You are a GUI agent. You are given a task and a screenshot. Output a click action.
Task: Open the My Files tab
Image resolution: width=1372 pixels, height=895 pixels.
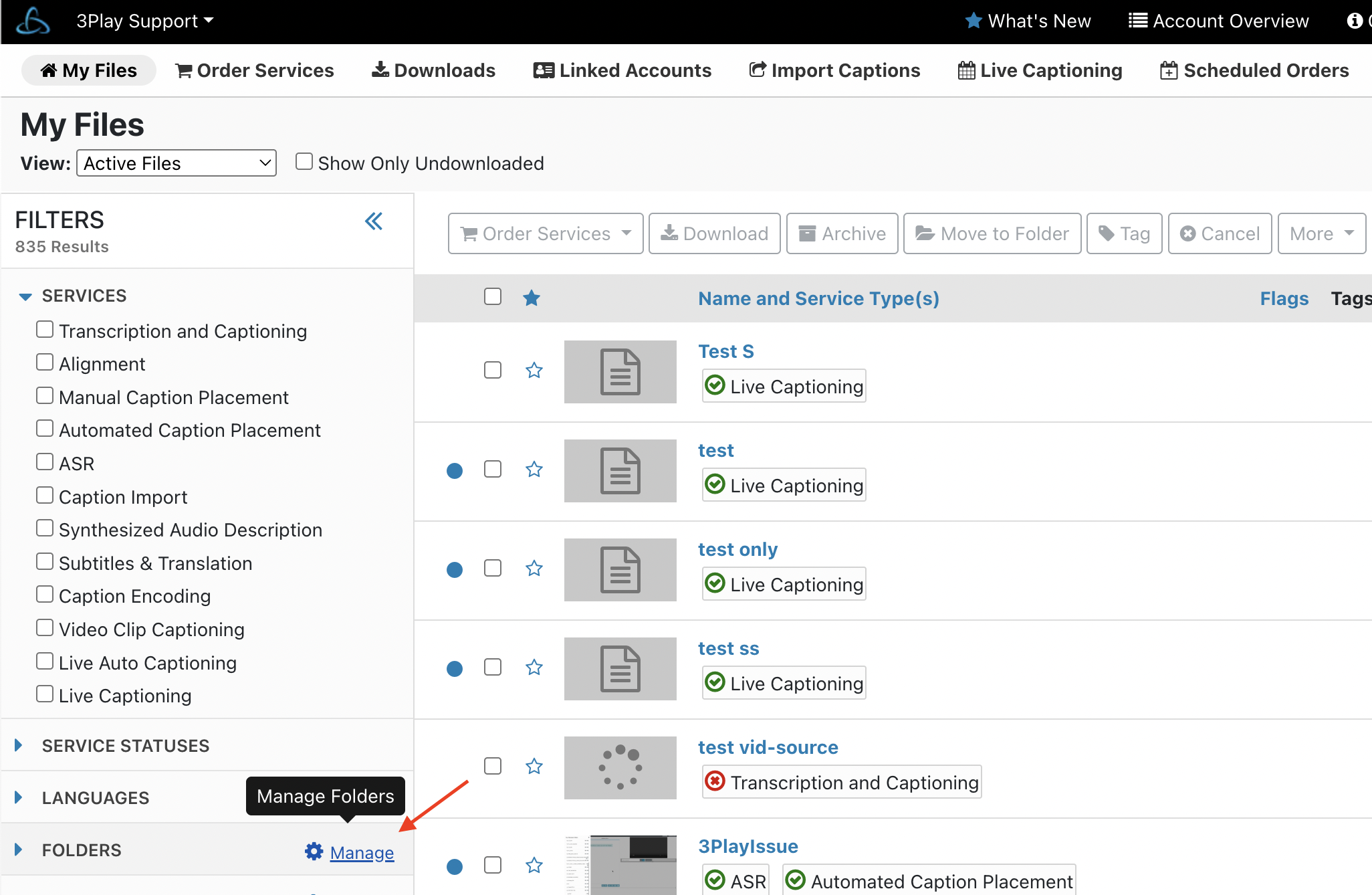point(89,70)
